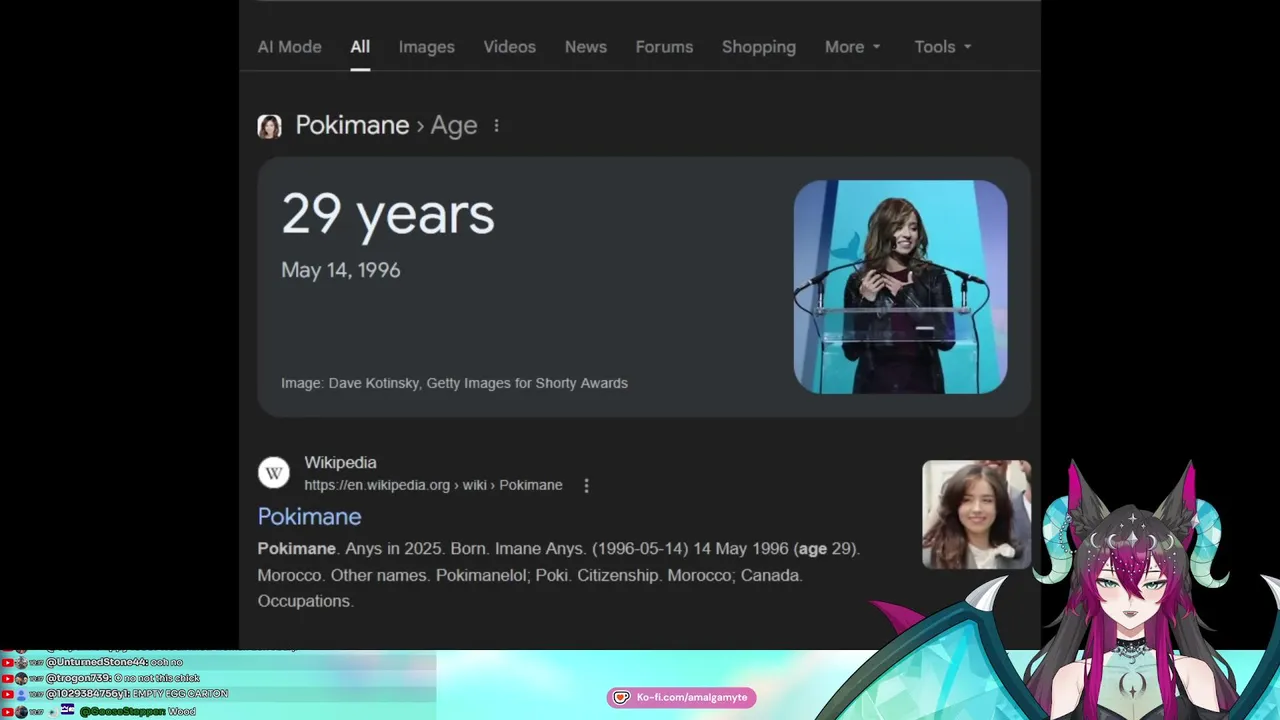Switch to the Shopping tab
Image resolution: width=1280 pixels, height=720 pixels.
click(759, 47)
